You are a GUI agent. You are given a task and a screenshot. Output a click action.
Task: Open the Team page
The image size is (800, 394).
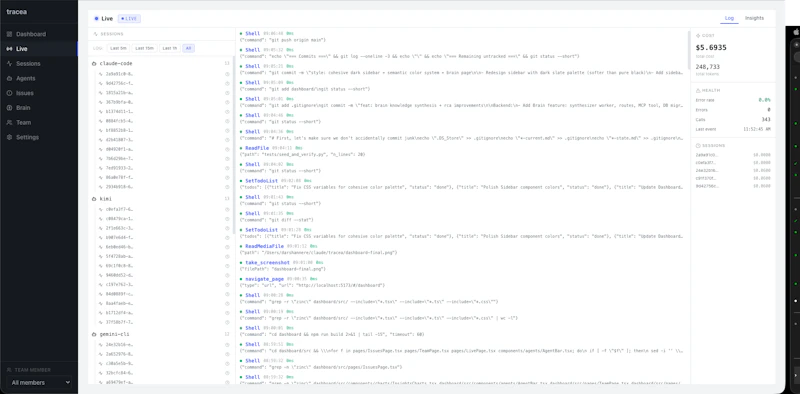click(x=38, y=122)
